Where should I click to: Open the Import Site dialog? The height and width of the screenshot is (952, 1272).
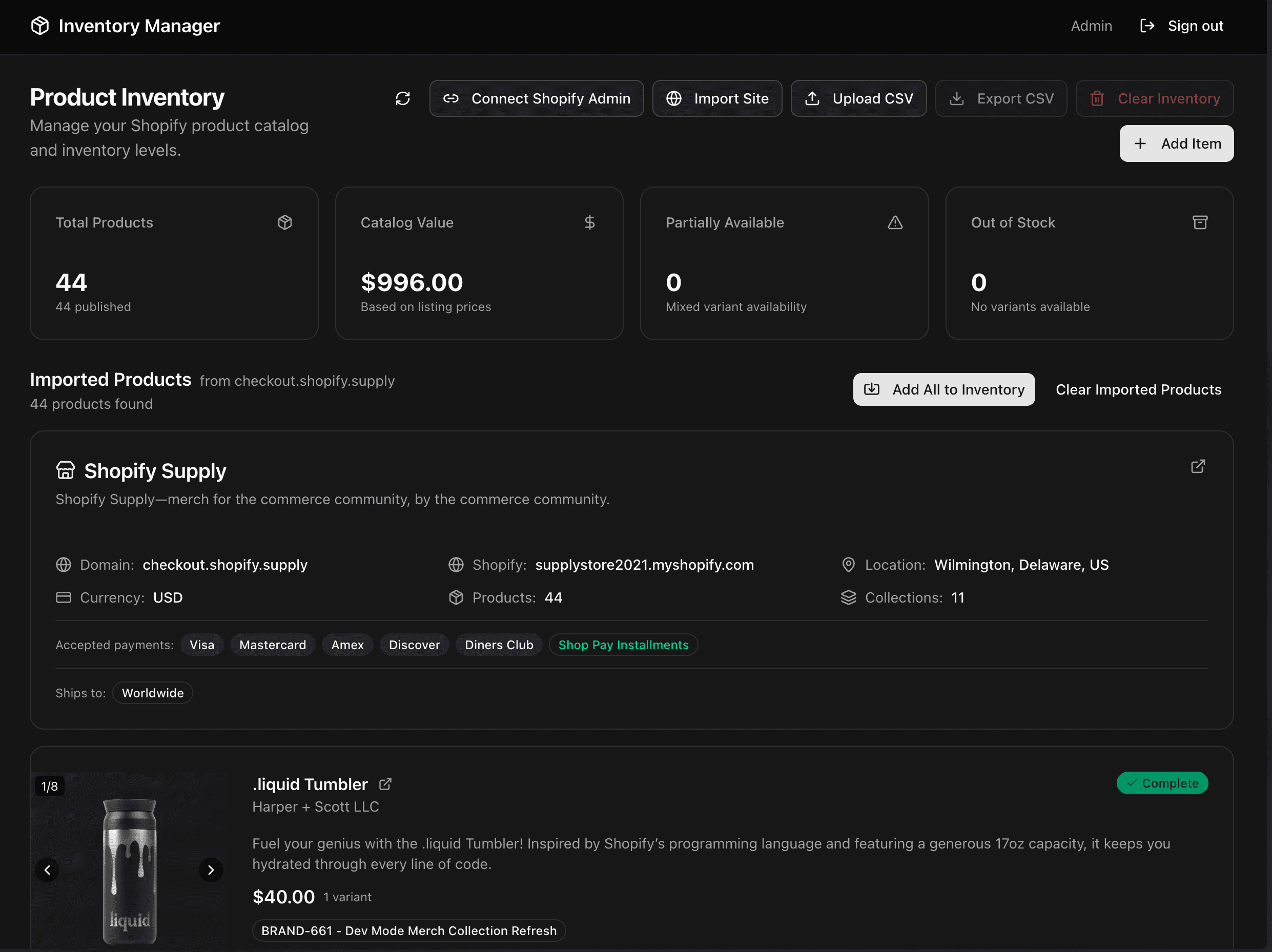[717, 98]
